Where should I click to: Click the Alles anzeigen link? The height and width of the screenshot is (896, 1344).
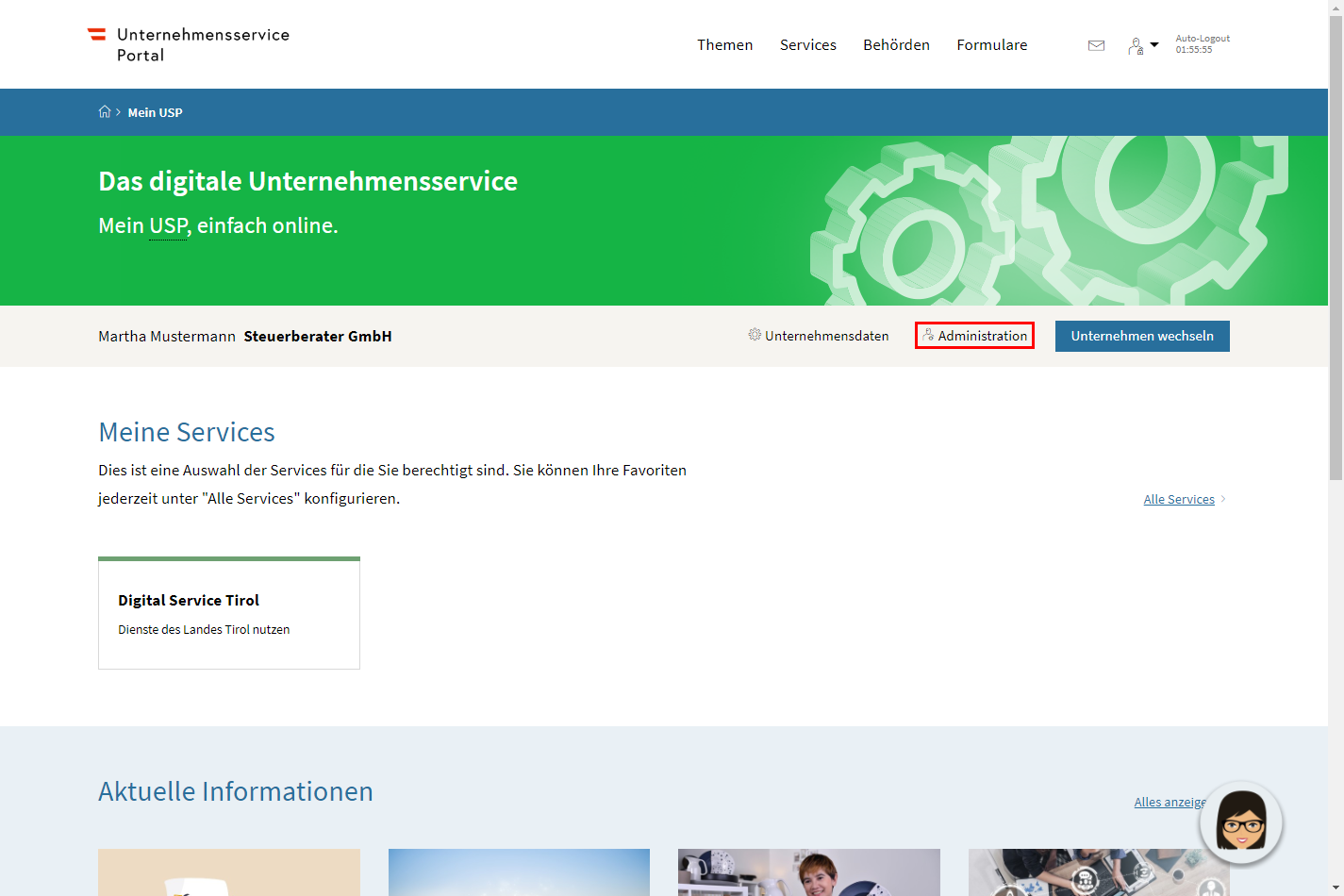[x=1168, y=803]
